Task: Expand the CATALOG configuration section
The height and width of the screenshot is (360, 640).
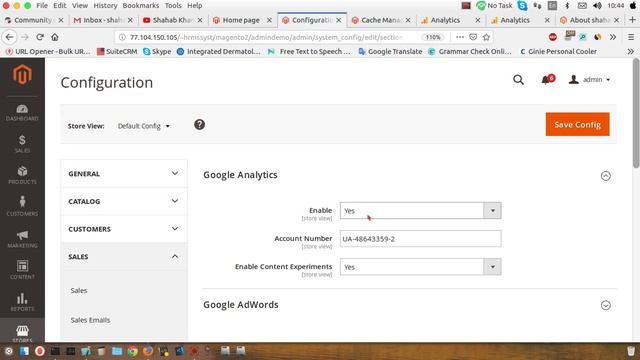Action: click(124, 201)
